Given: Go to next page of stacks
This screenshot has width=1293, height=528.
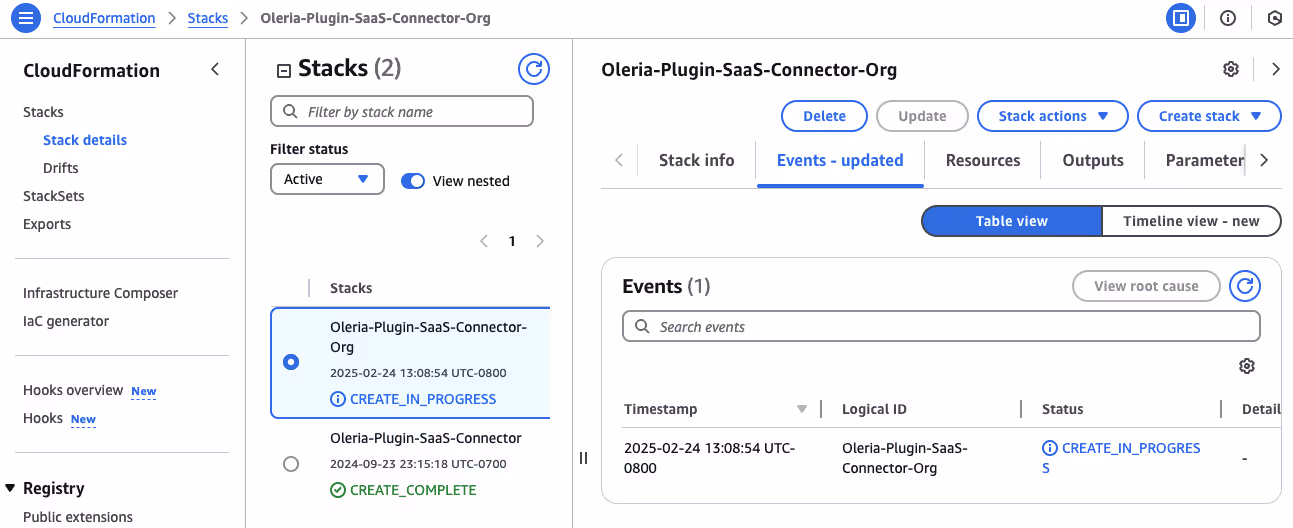Looking at the screenshot, I should click(x=540, y=241).
